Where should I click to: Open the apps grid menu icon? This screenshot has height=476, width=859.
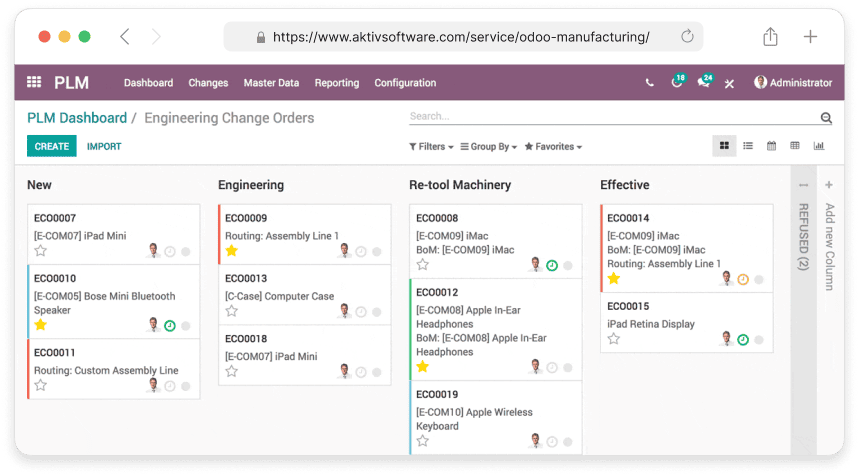(34, 83)
